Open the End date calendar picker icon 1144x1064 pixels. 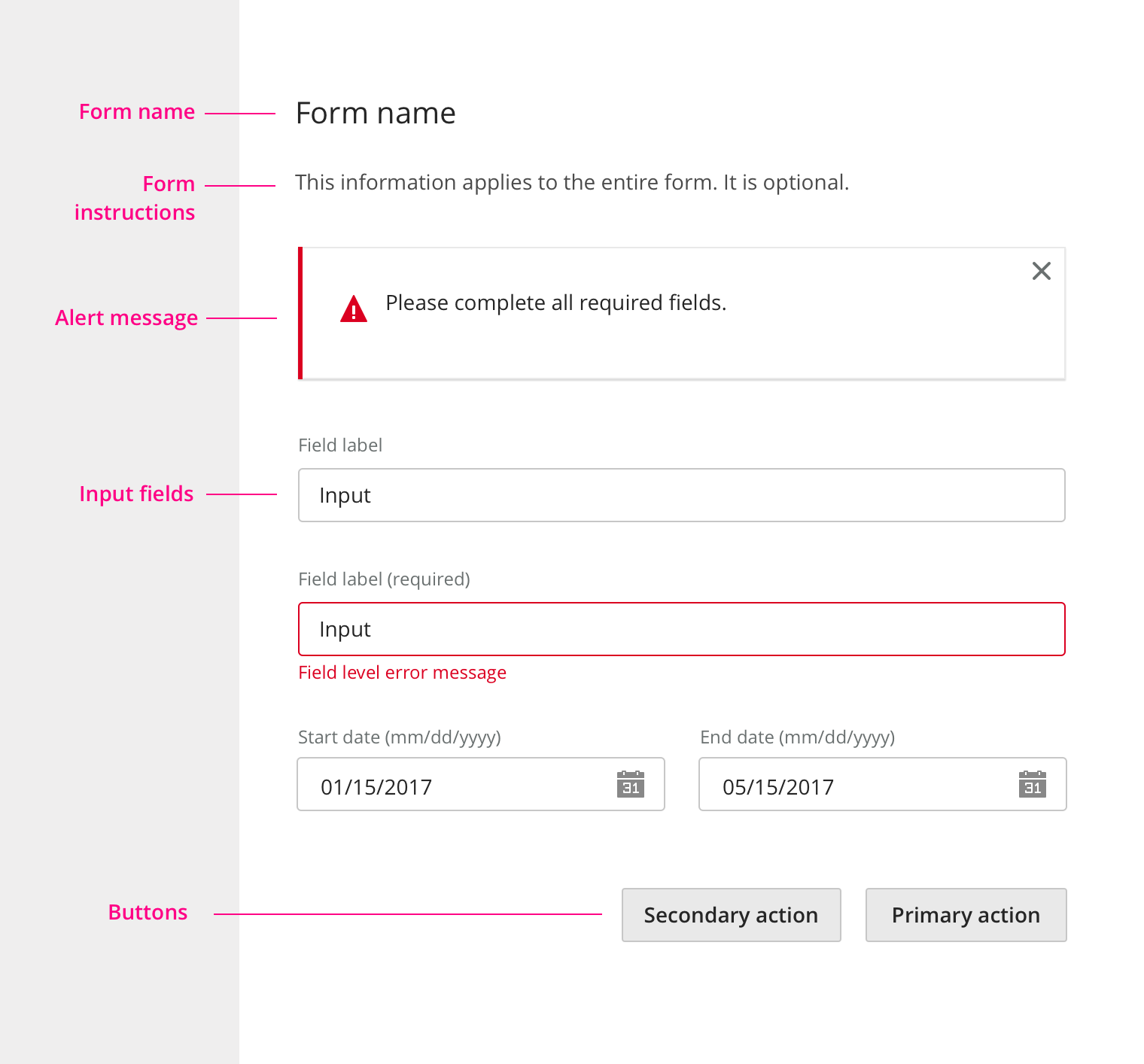tap(1033, 784)
